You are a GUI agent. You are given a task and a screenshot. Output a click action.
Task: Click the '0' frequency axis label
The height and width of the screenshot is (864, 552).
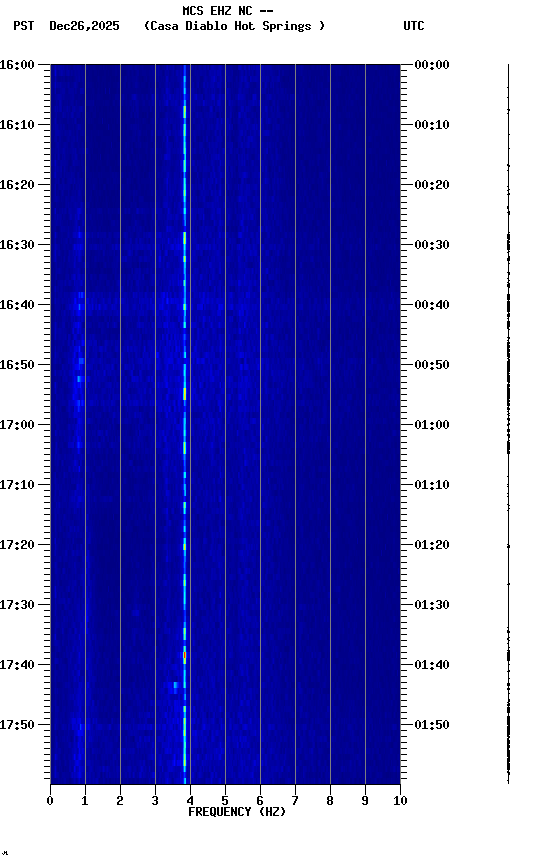pos(50,801)
